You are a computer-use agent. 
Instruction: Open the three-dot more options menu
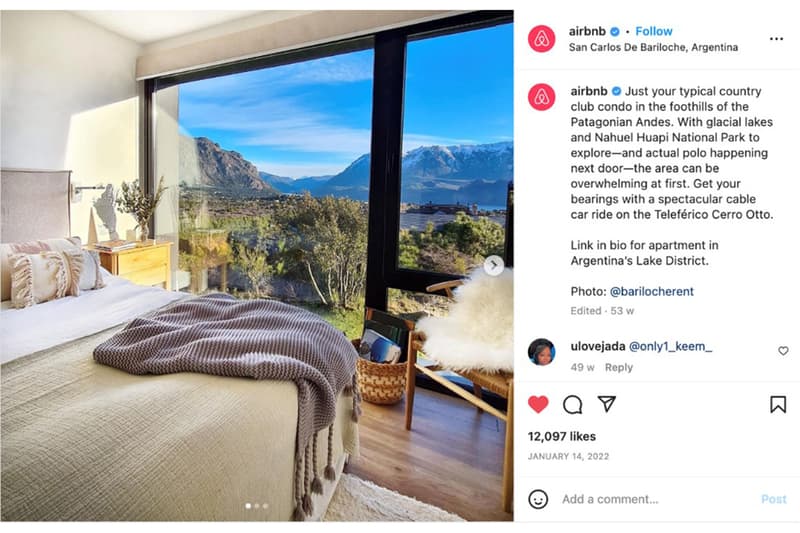click(x=776, y=39)
